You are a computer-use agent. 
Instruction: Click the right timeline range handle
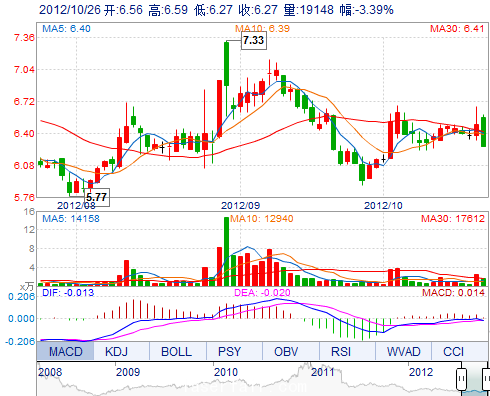click(487, 379)
